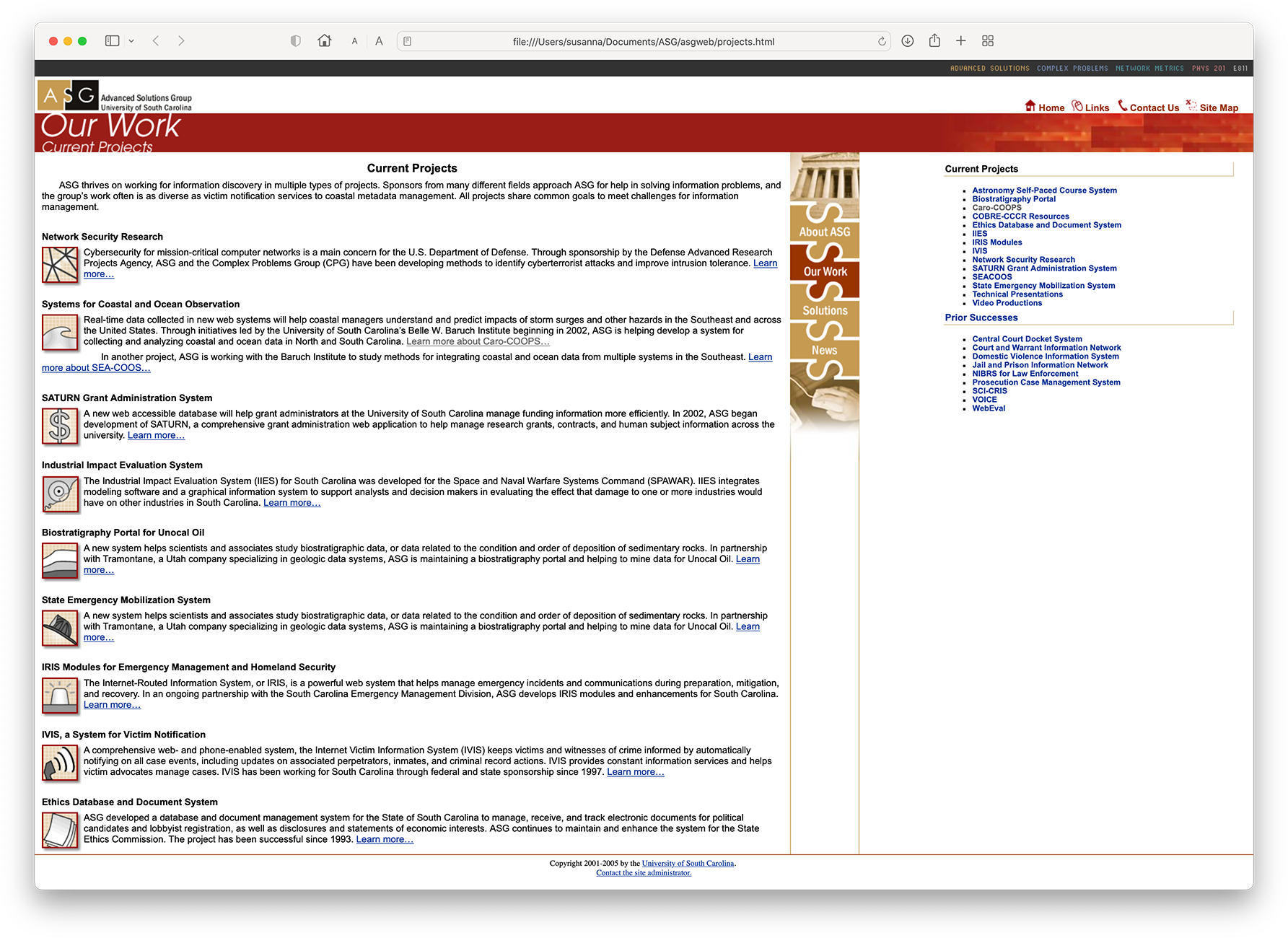Click the Biostratigraphy Portal layers icon
This screenshot has height=938, width=1288.
point(60,561)
